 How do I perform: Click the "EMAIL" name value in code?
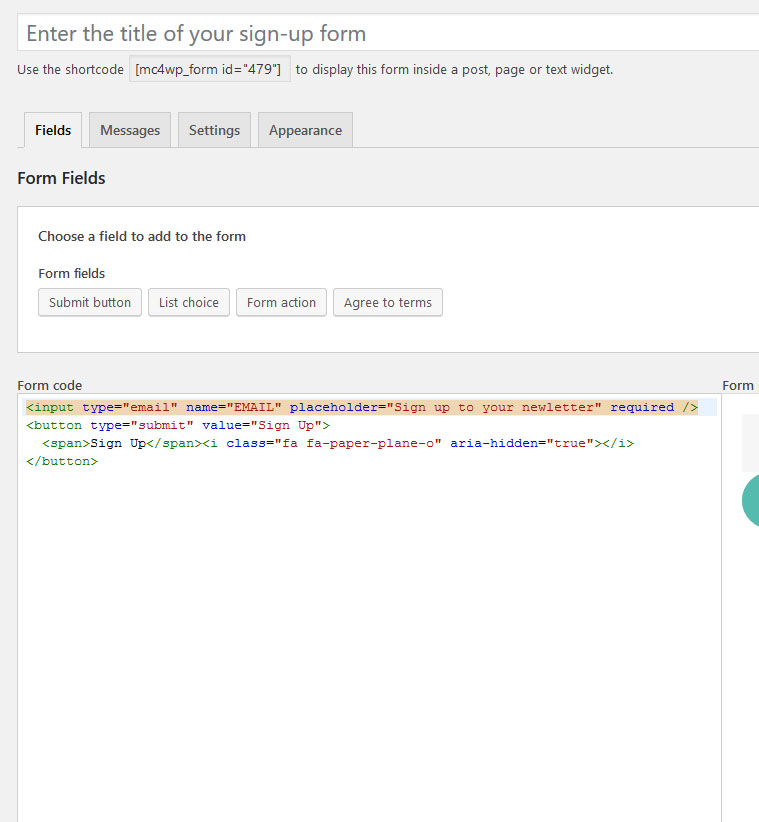coord(254,407)
